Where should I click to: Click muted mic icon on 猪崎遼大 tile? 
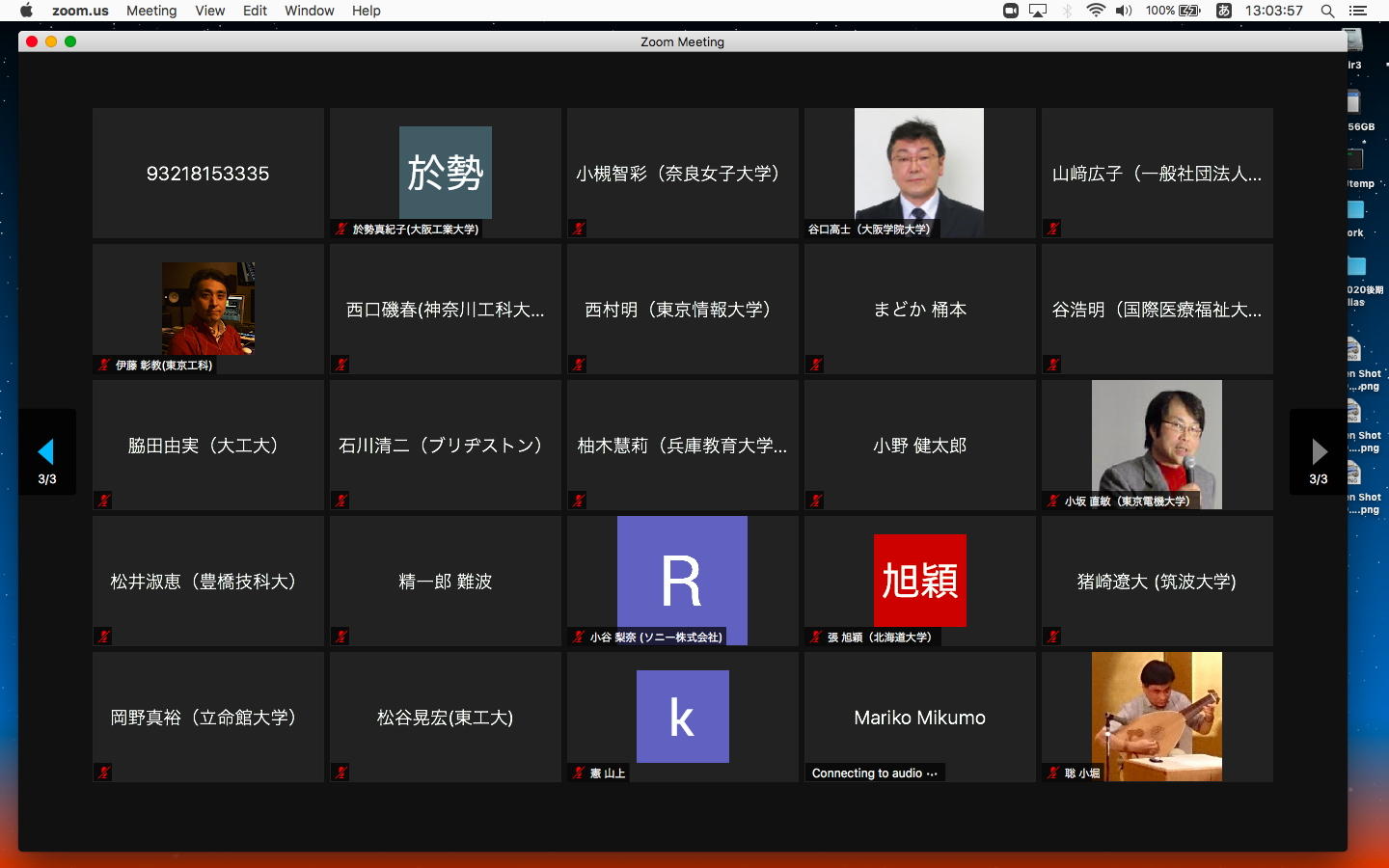pyautogui.click(x=1053, y=637)
